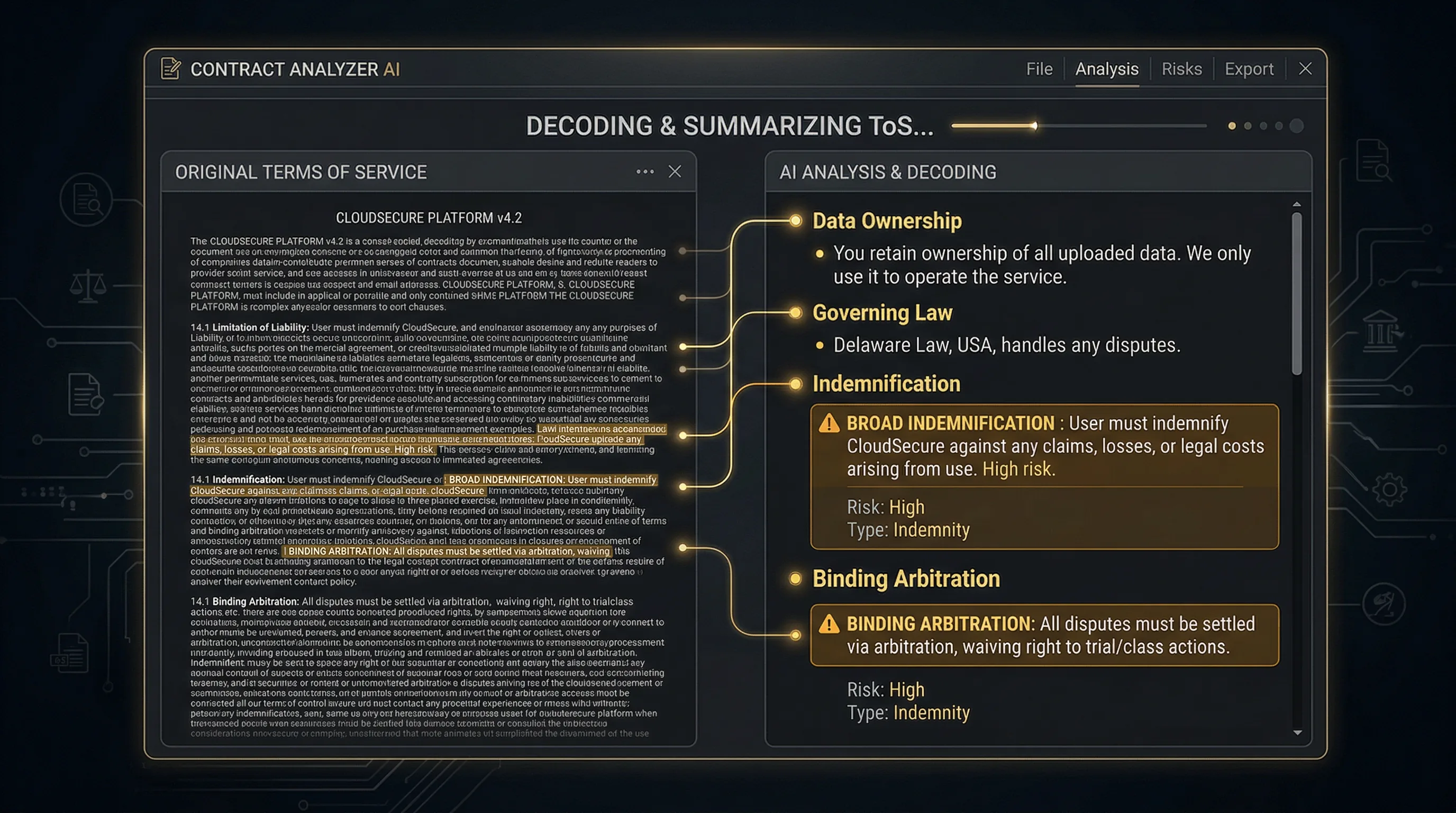Select the Binding Arbitration node marker

(x=795, y=579)
